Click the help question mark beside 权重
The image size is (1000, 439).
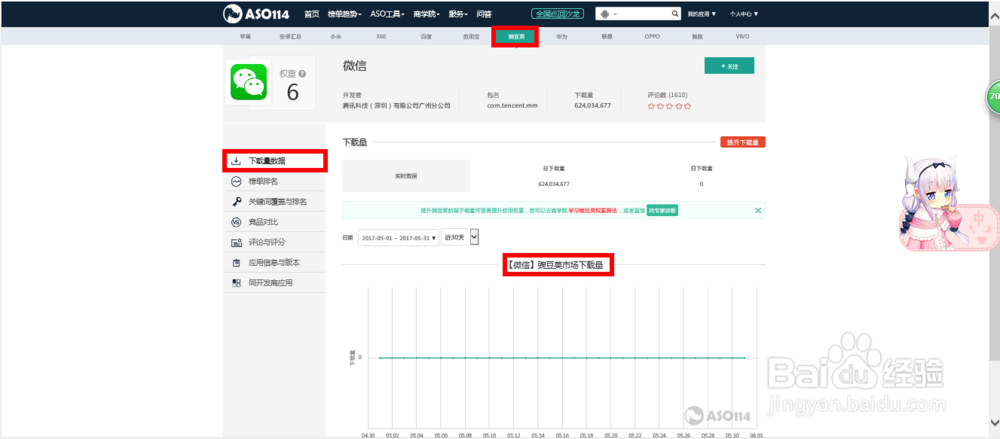[302, 74]
